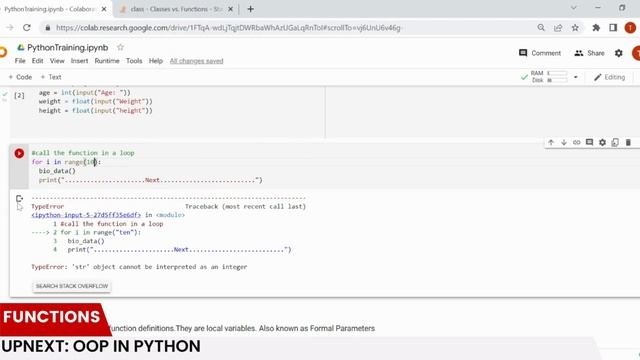Viewport: 640px width, 360px height.
Task: Run the loop code cell
Action: tap(19, 153)
